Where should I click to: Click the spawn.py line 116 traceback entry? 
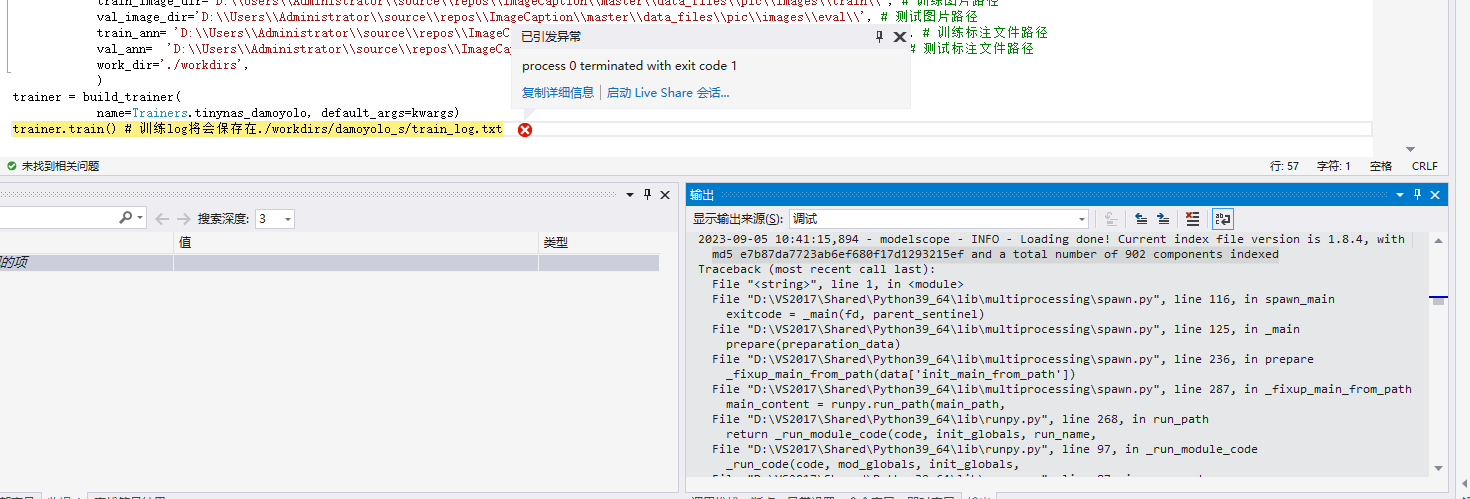point(1023,299)
